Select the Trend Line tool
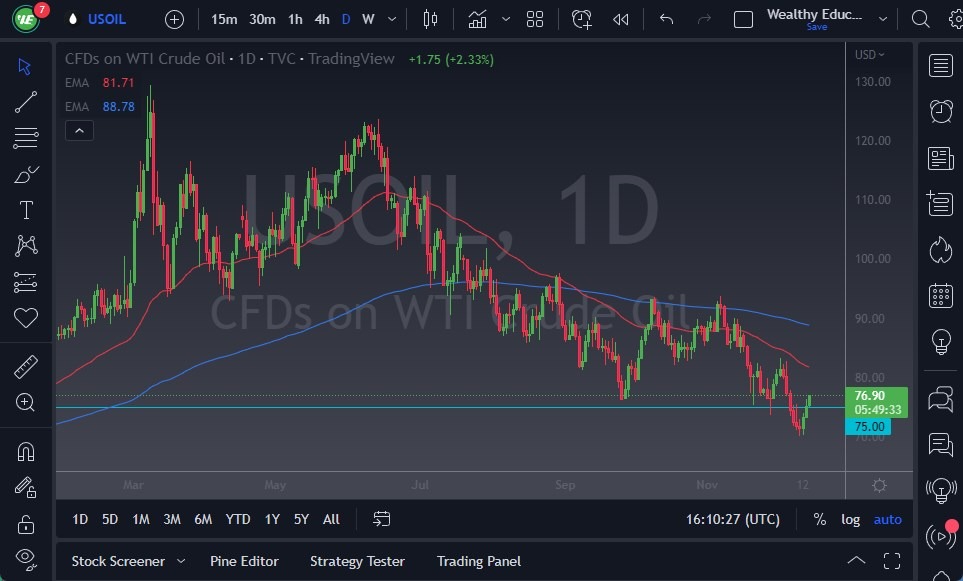Image resolution: width=963 pixels, height=581 pixels. click(25, 101)
